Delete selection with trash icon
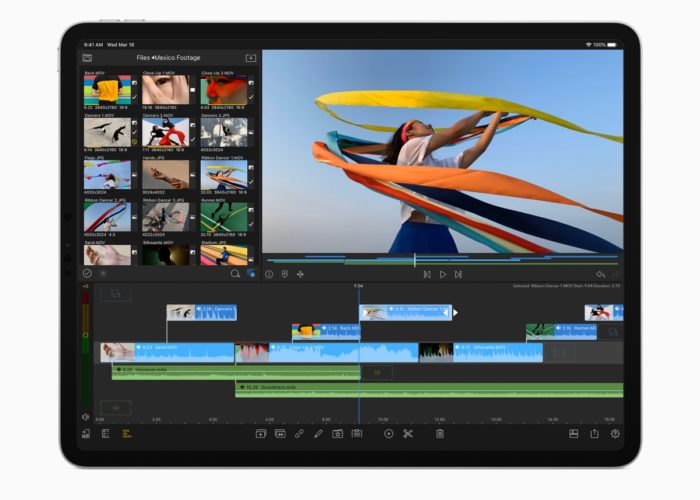 coord(440,433)
